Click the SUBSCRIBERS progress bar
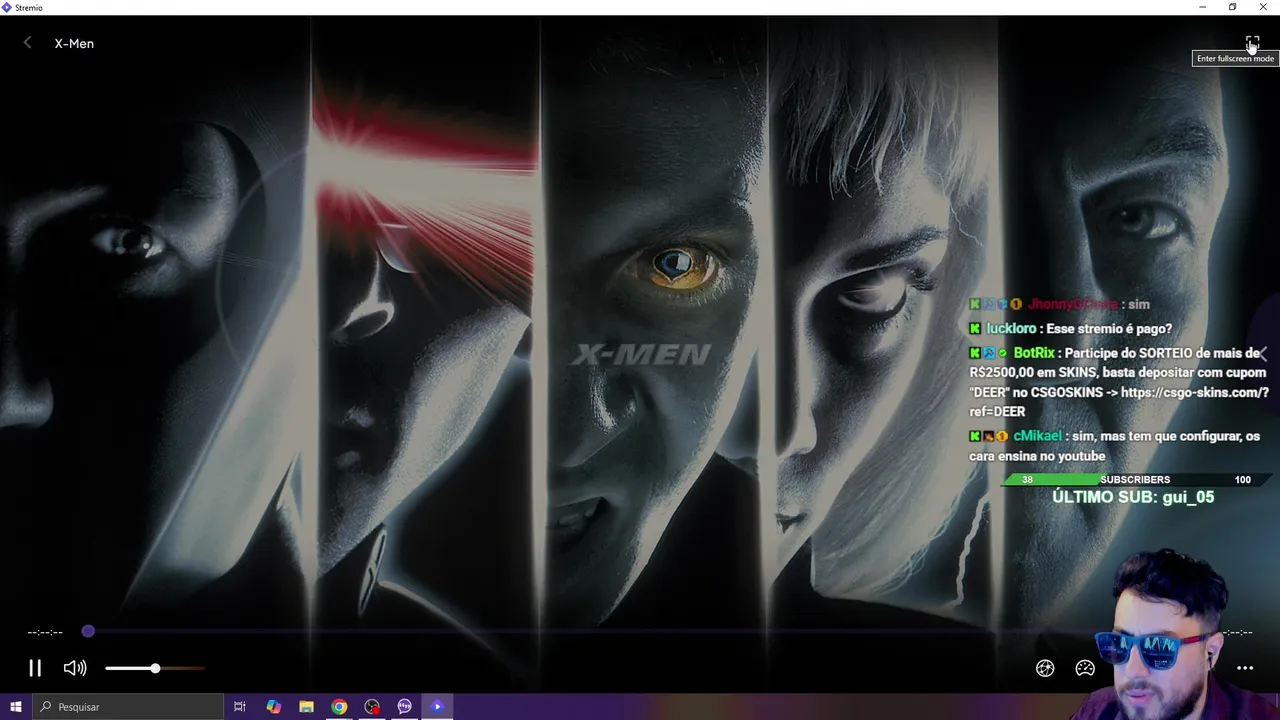Image resolution: width=1280 pixels, height=720 pixels. [1135, 479]
